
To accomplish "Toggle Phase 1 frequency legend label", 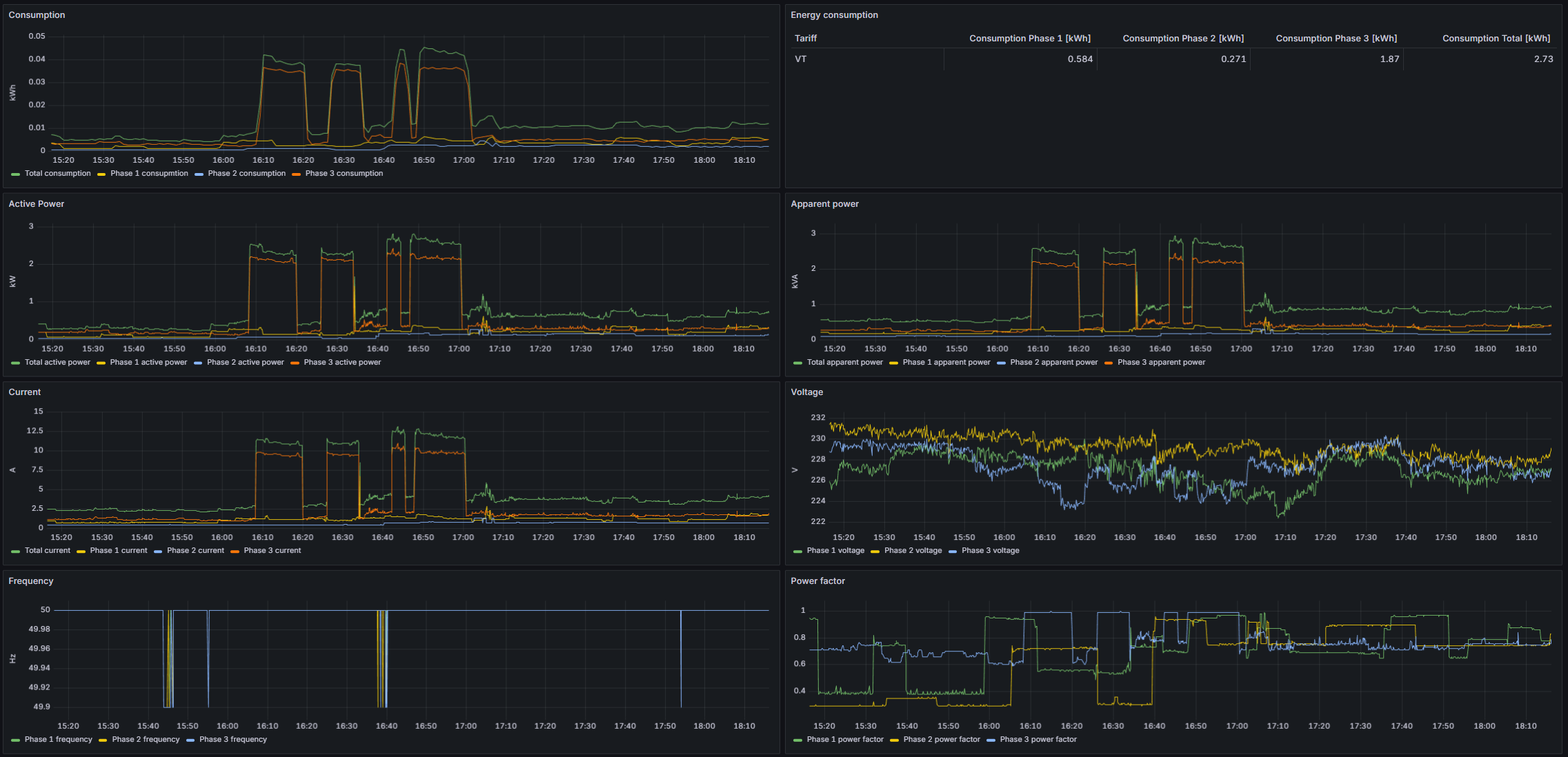I will pos(58,740).
